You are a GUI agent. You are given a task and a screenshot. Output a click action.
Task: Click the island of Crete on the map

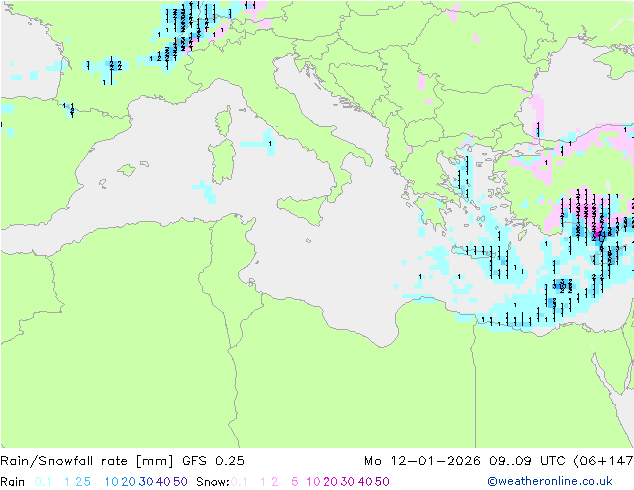pos(473,251)
